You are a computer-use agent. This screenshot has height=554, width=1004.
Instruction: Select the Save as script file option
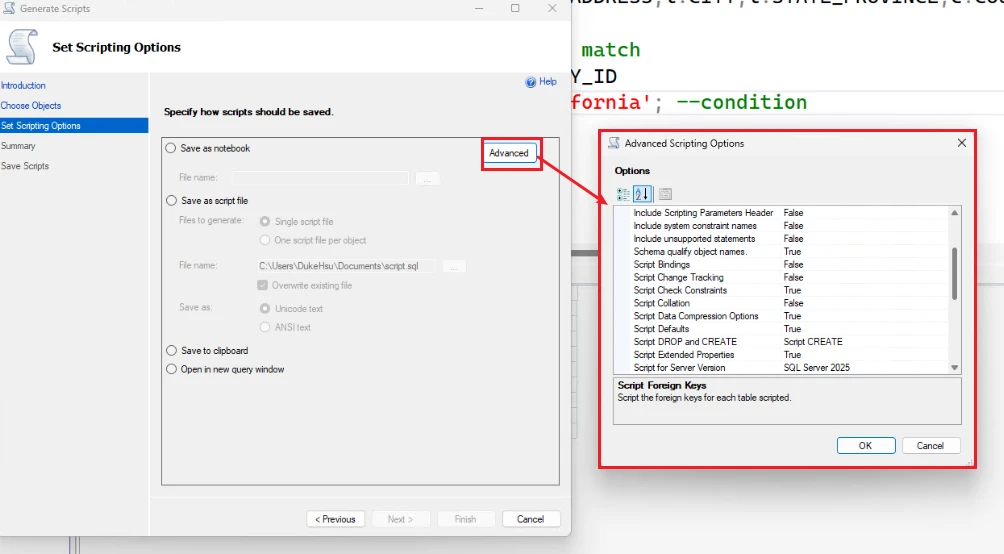tap(170, 201)
